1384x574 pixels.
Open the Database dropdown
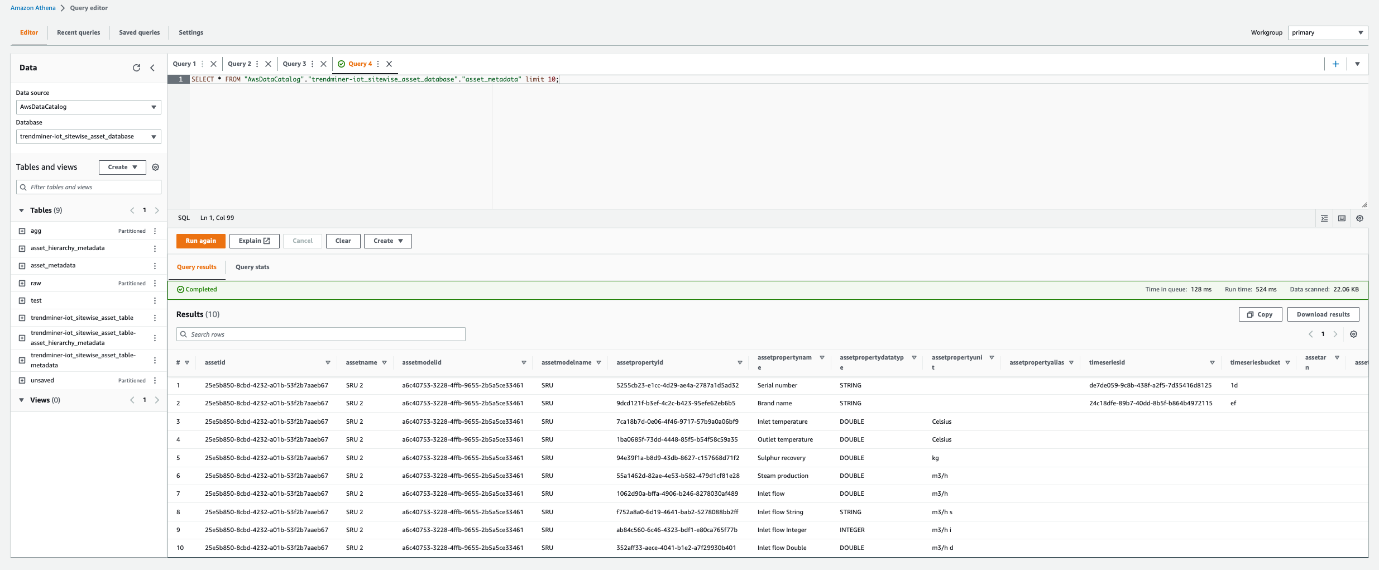88,137
